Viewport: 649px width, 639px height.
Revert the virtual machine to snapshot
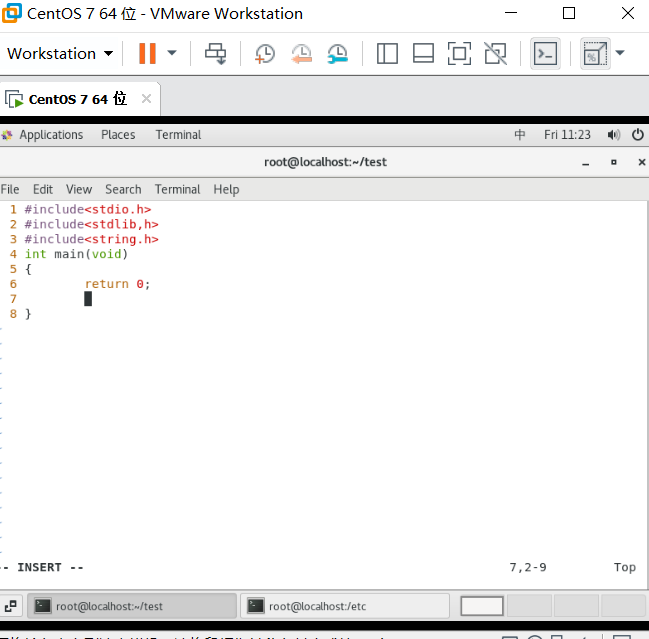[301, 54]
